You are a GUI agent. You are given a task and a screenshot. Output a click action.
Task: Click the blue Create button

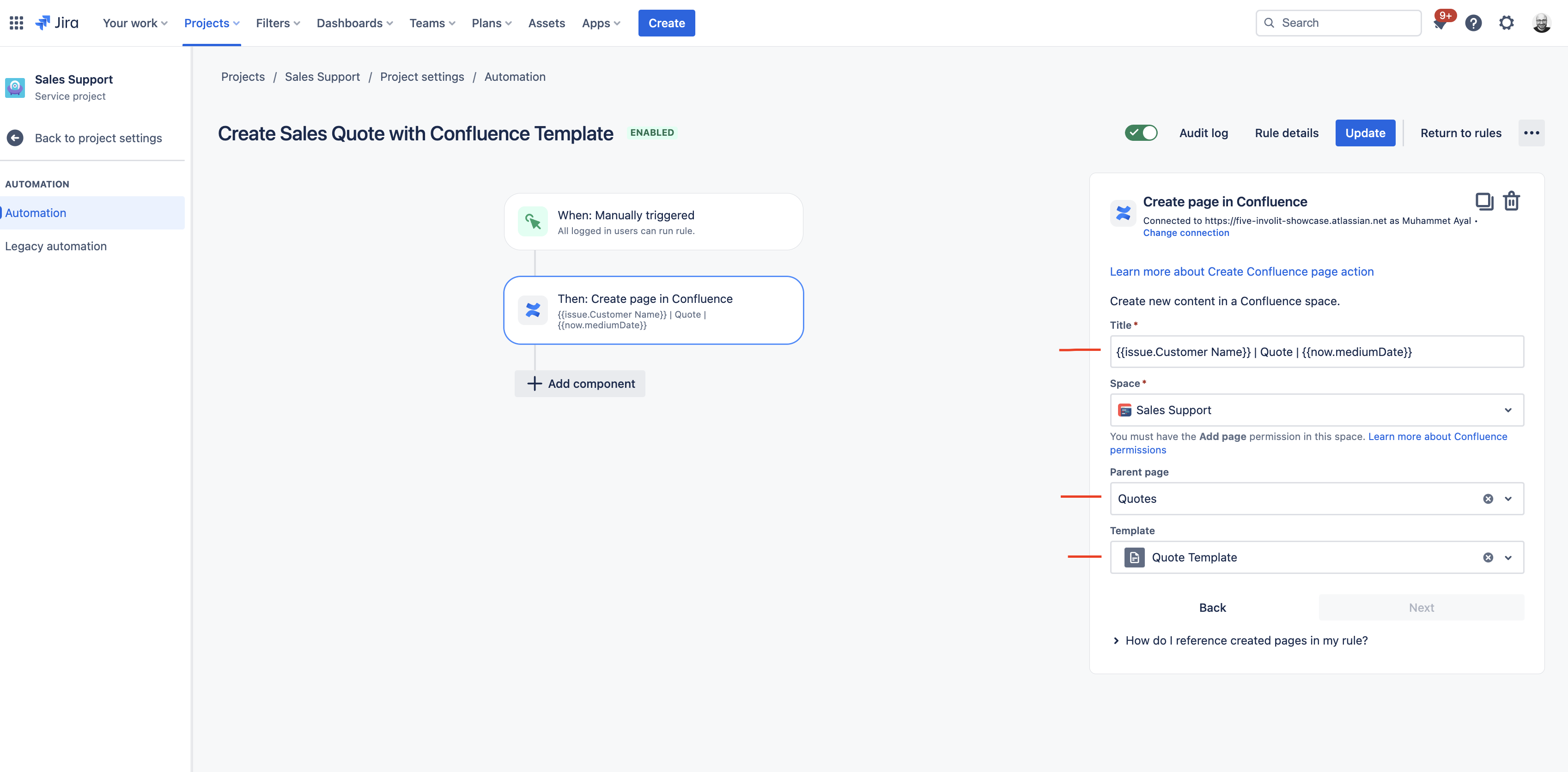(x=667, y=23)
